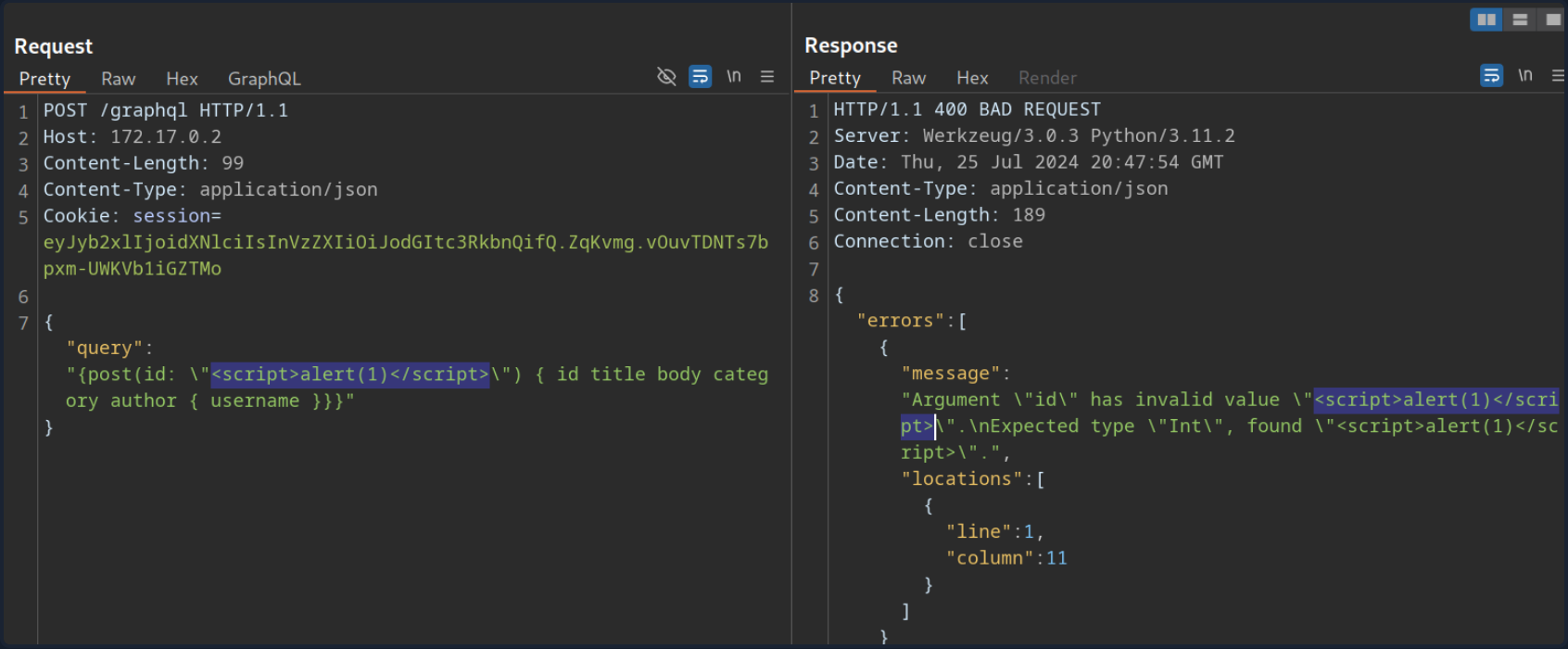The image size is (1568, 649).
Task: Click HTTP/1.1 400 BAD REQUEST status line
Action: click(967, 109)
